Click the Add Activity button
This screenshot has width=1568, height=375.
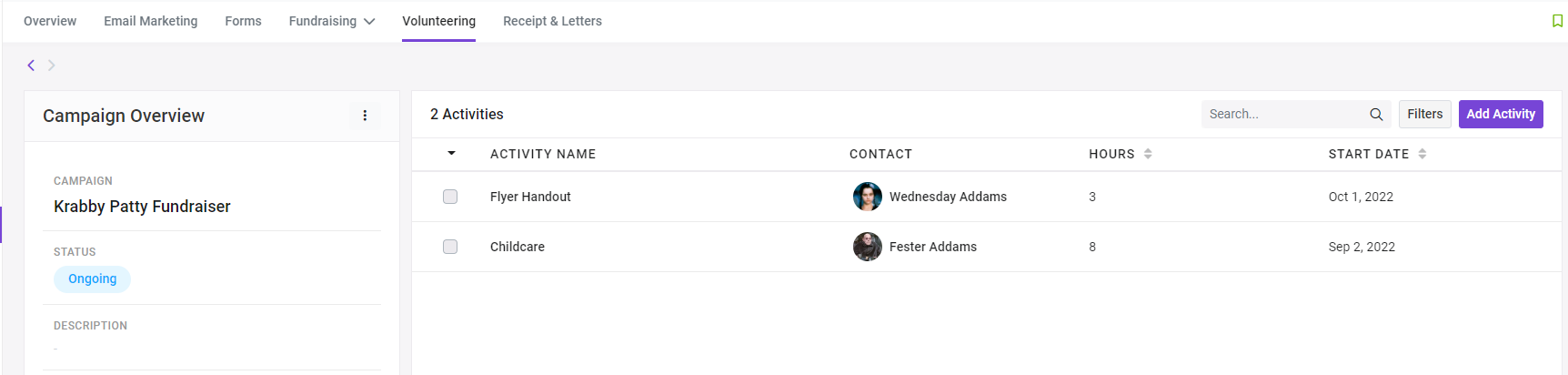[x=1501, y=114]
